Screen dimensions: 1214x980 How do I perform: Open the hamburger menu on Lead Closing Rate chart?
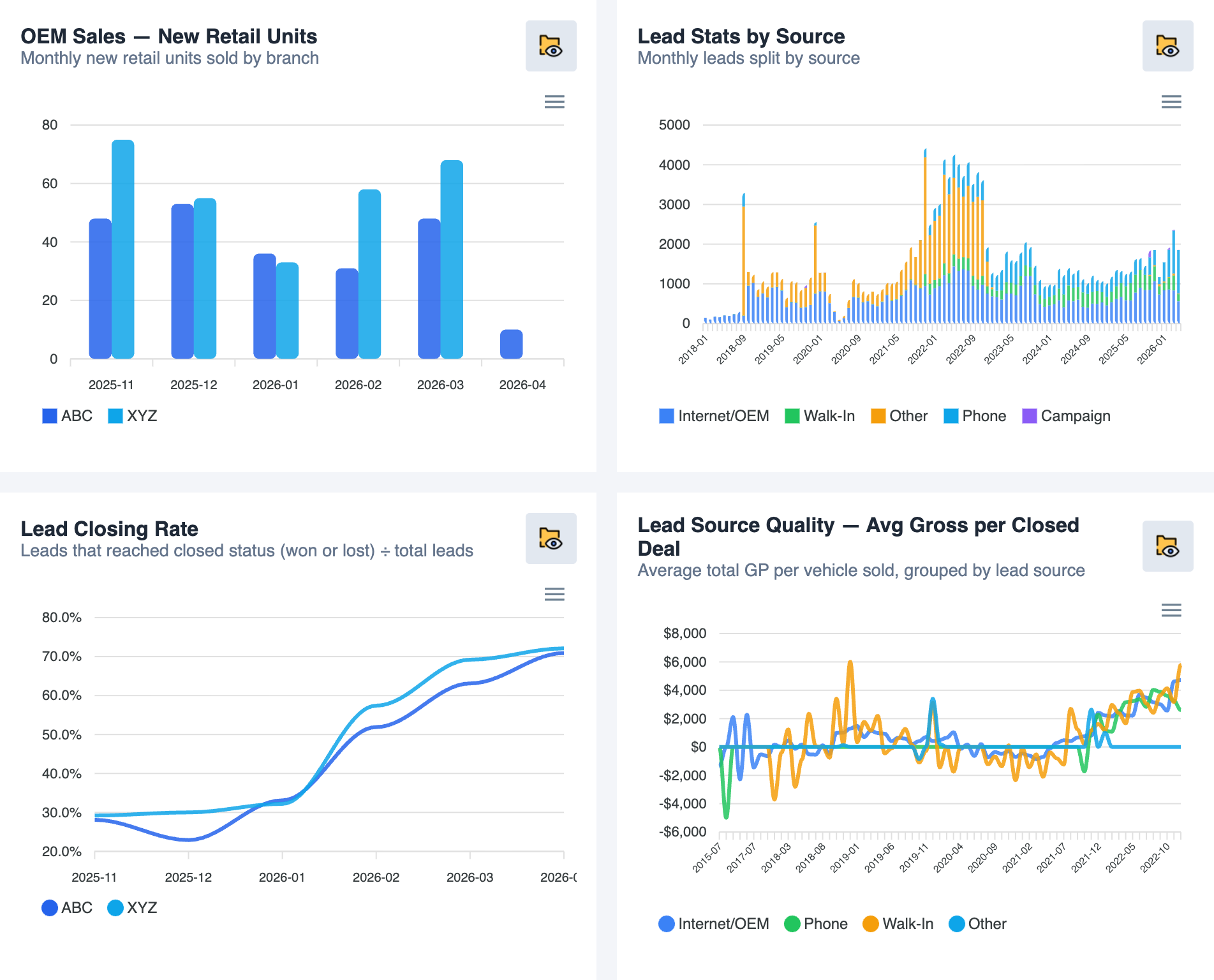pos(553,595)
